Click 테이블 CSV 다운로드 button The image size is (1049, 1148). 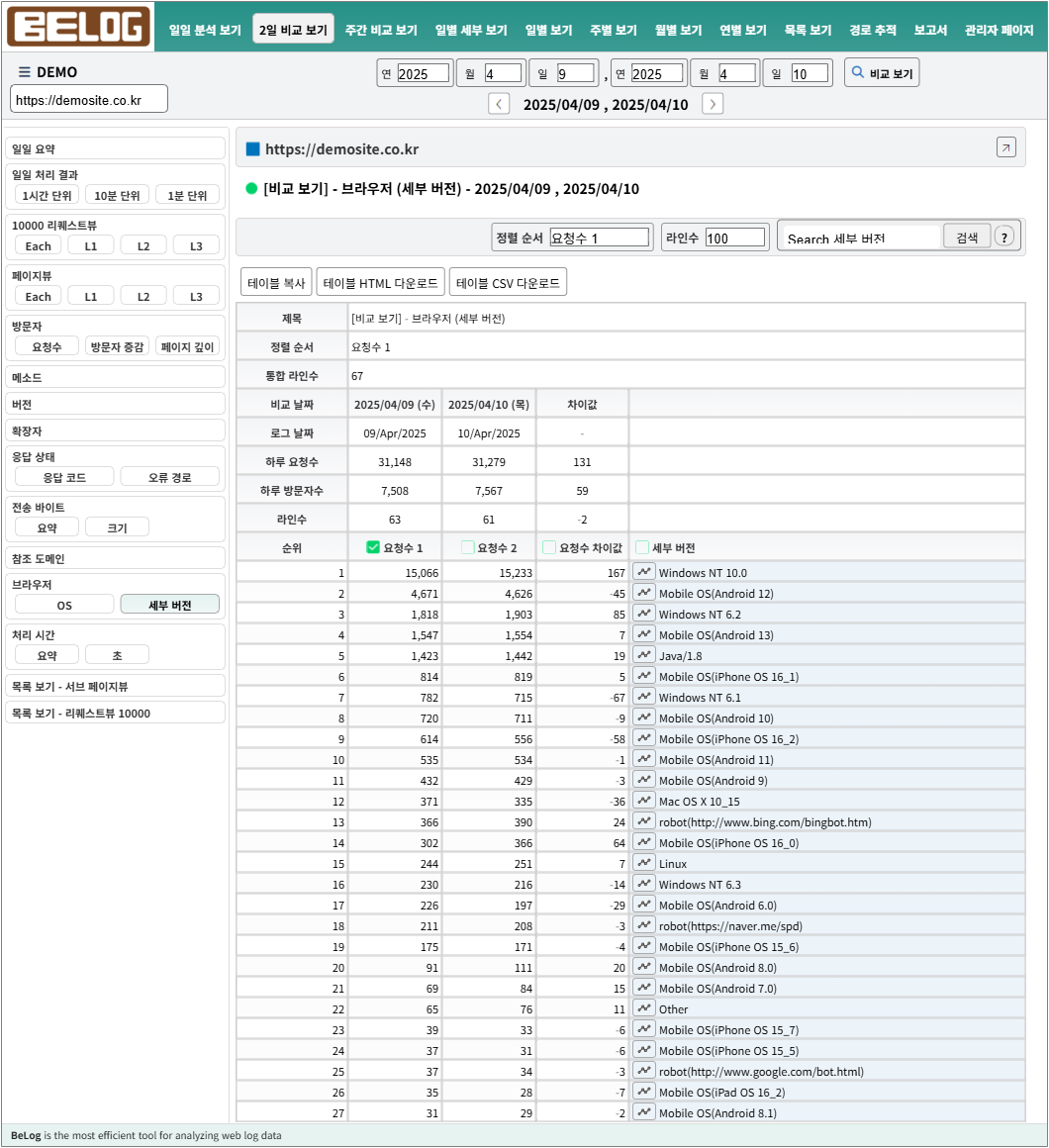(508, 282)
